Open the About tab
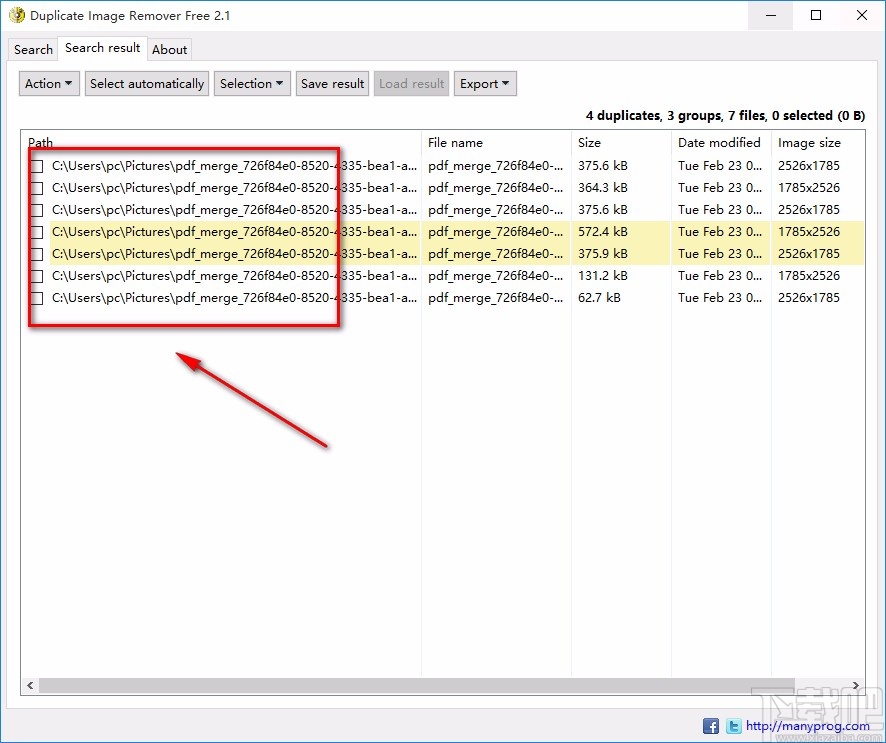Screen dimensions: 886x743 (x=169, y=49)
